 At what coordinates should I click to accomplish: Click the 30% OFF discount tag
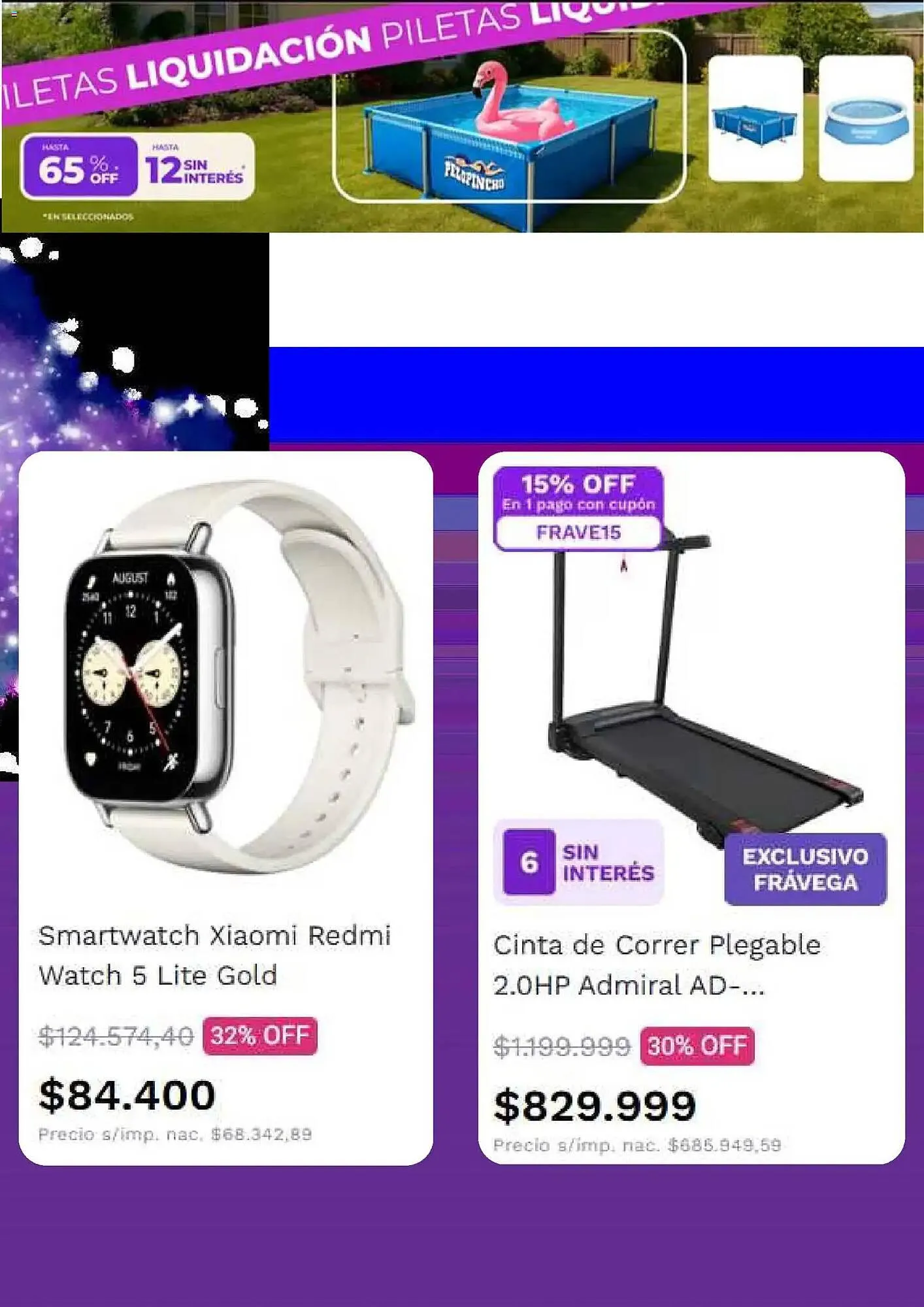pyautogui.click(x=697, y=1046)
